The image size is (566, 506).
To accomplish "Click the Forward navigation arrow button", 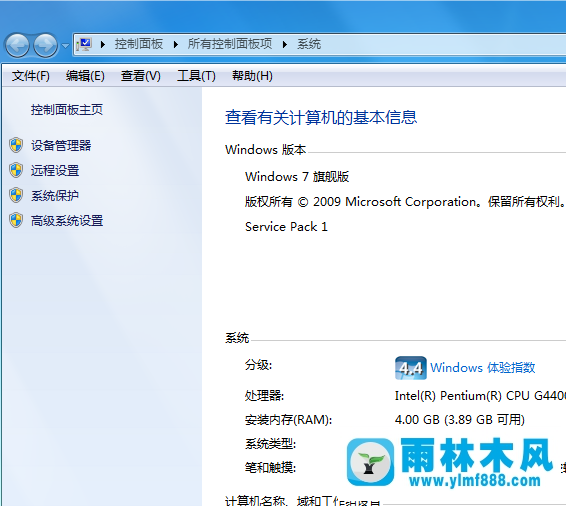I will coord(45,45).
